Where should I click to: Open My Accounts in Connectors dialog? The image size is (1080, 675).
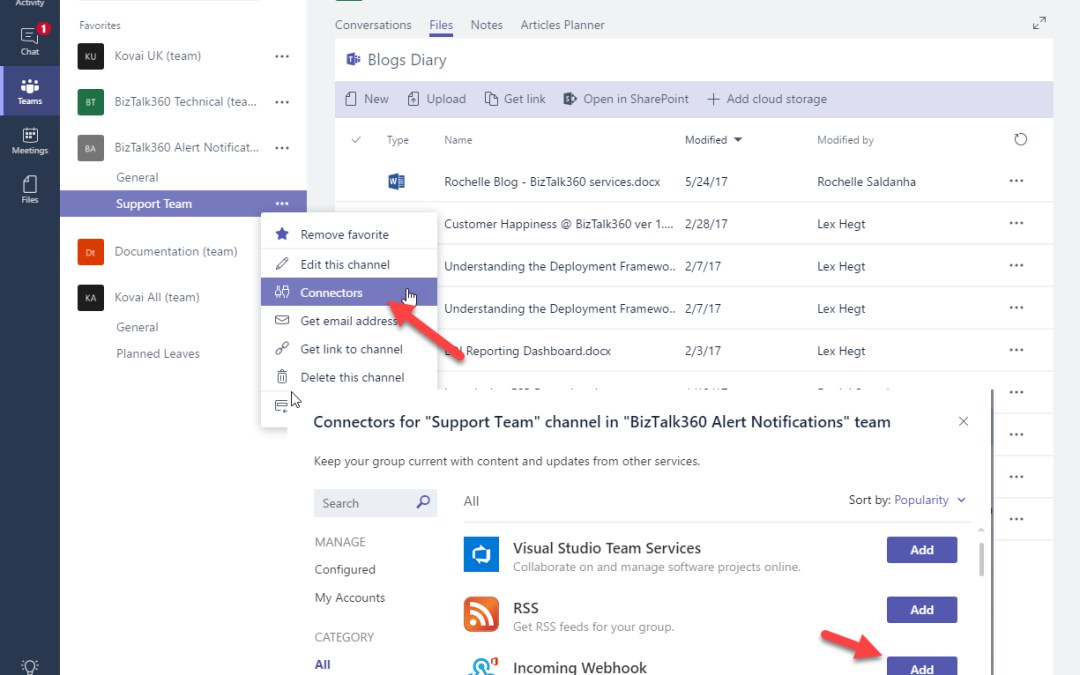(350, 598)
